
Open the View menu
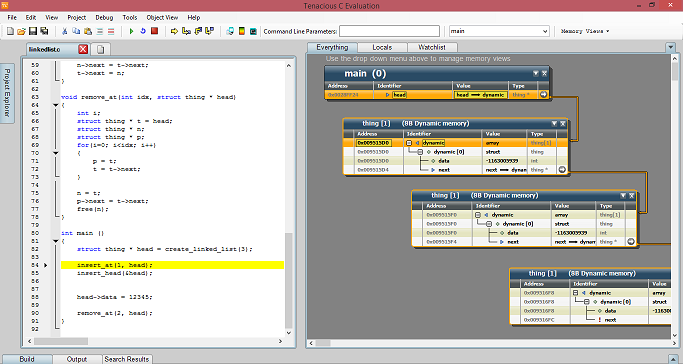point(51,17)
